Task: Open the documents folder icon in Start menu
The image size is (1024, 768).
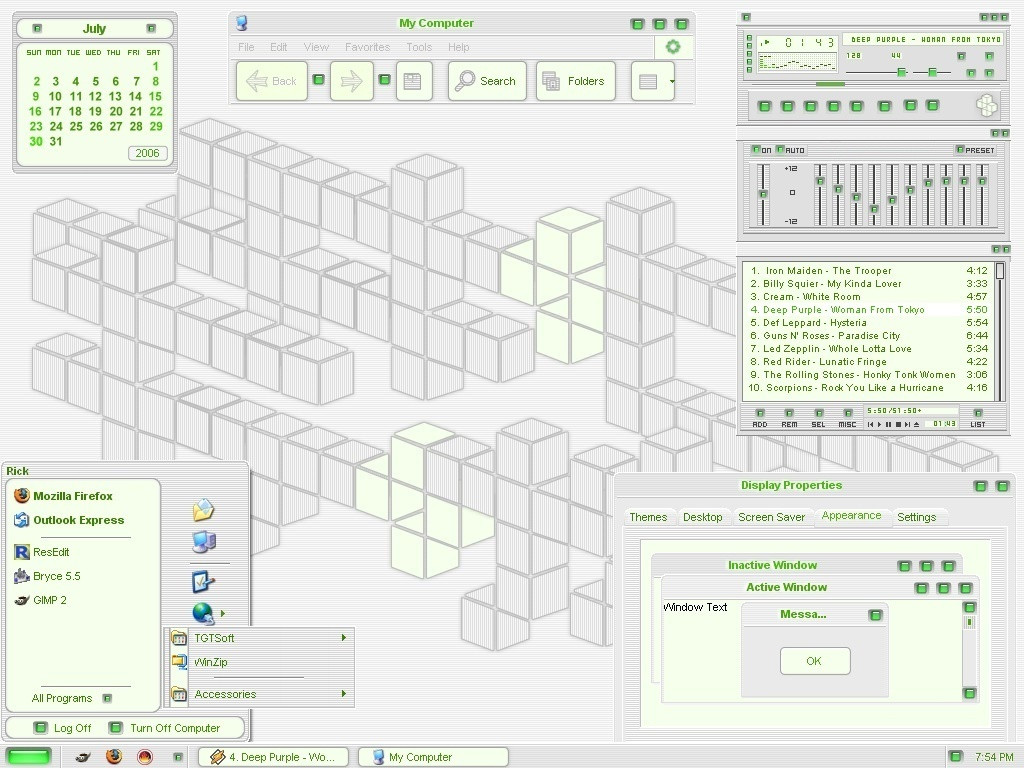Action: click(204, 509)
